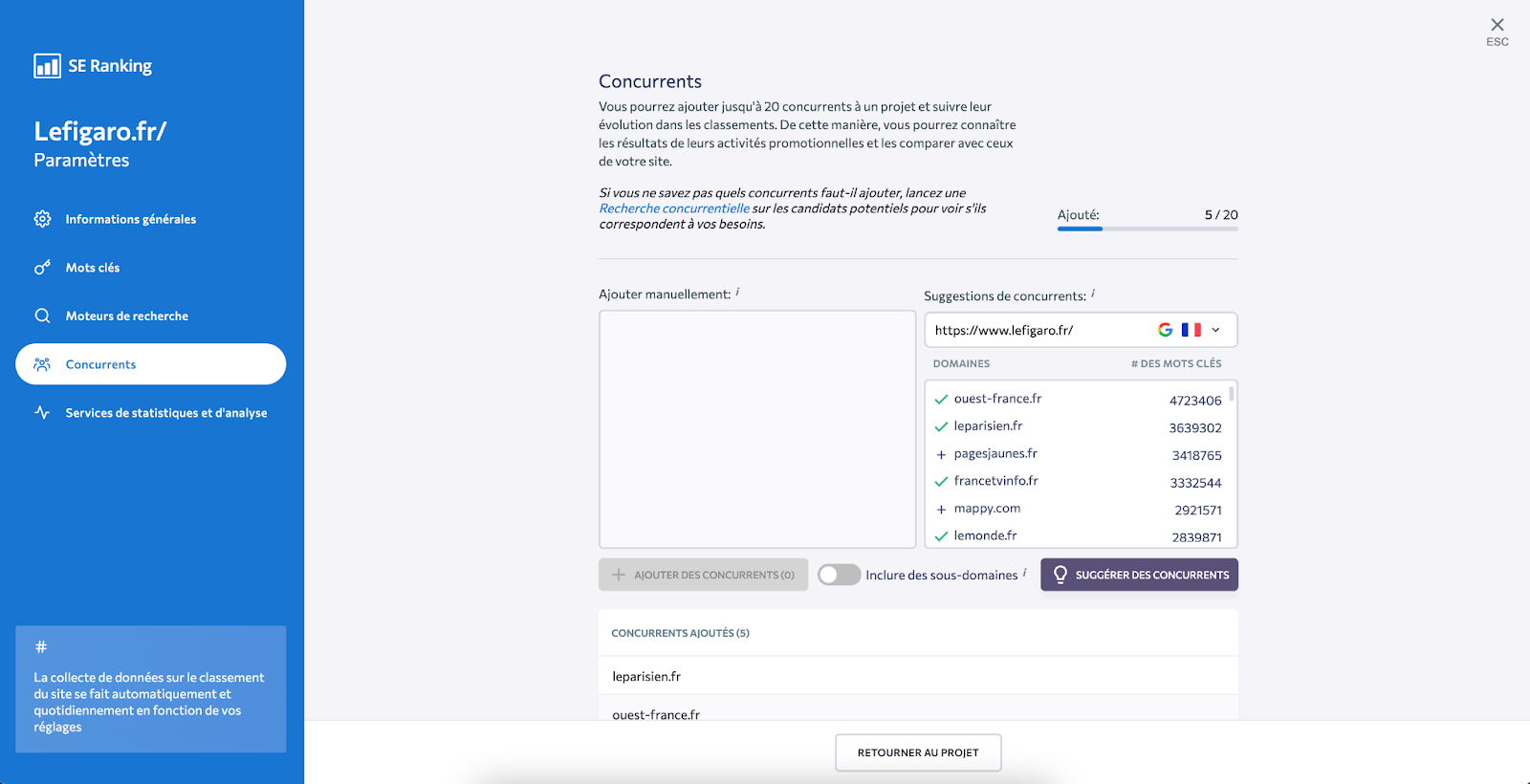Expand the search engine dropdown chevron
Viewport: 1530px width, 784px height.
(x=1215, y=330)
